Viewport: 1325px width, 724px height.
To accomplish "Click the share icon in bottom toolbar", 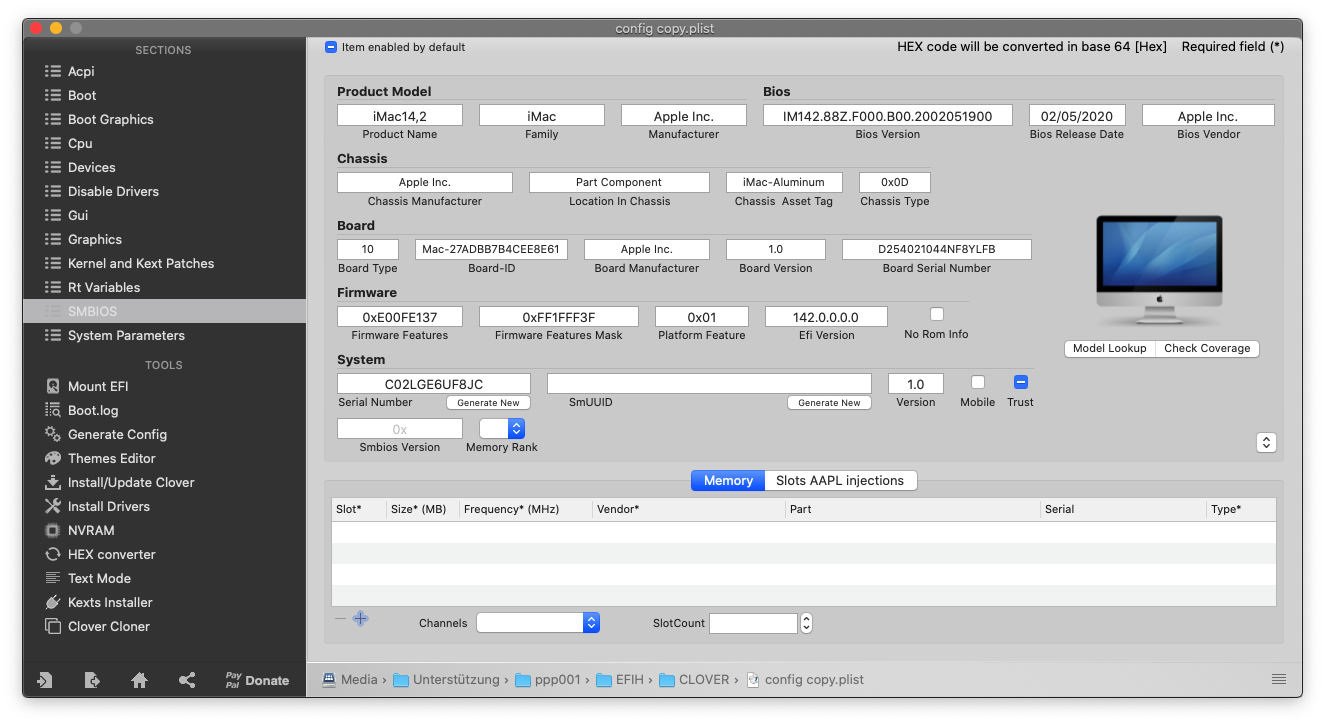I will coord(187,680).
